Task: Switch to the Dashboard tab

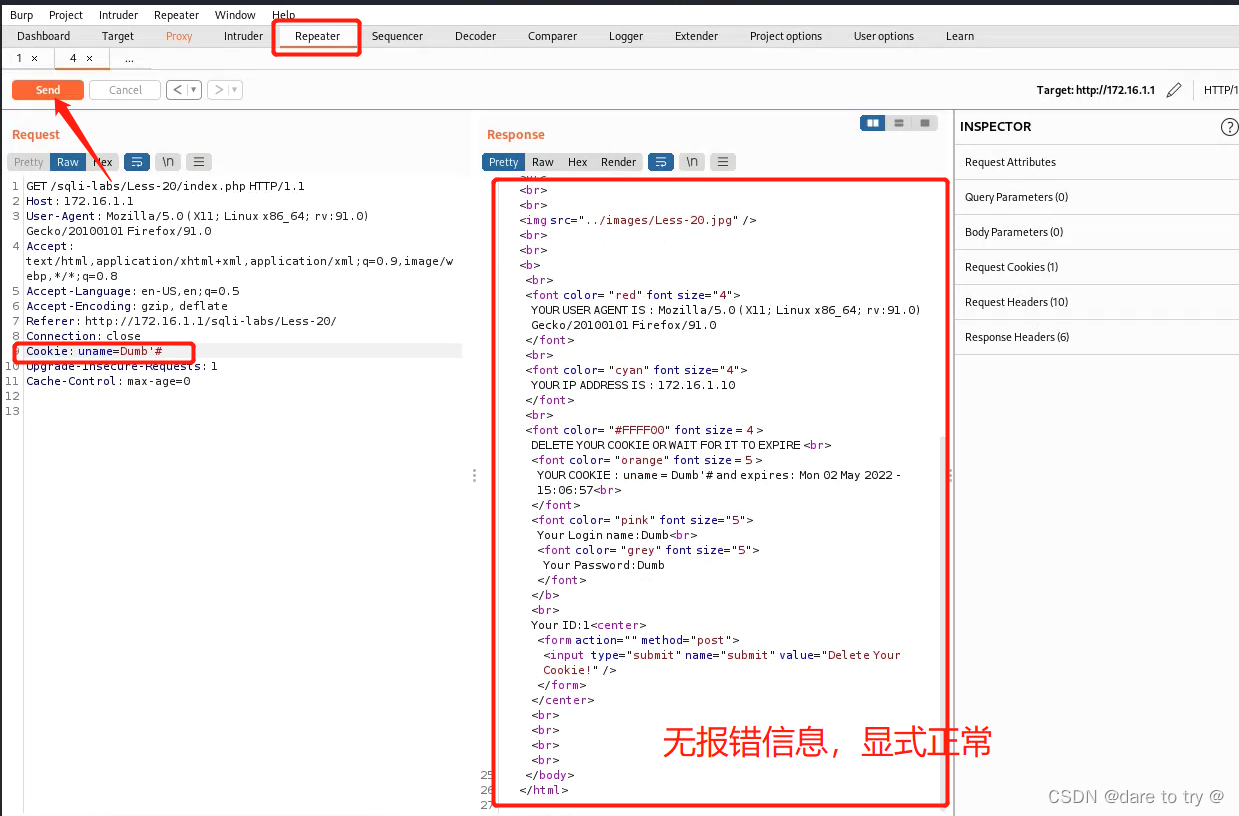Action: coord(44,36)
